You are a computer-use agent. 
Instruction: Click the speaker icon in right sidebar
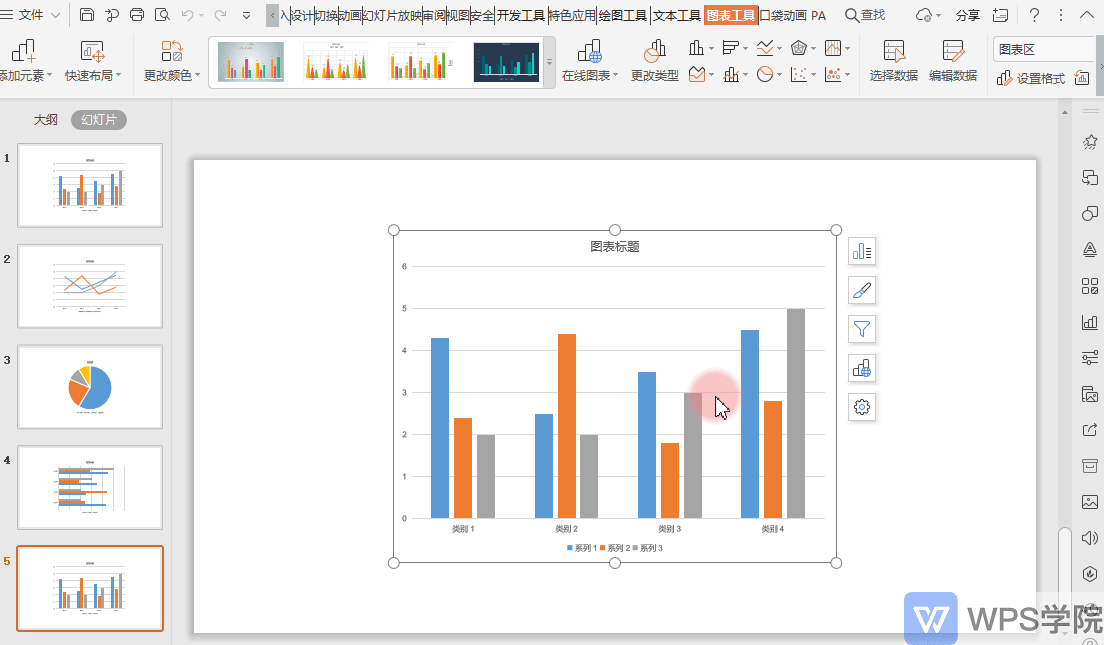[x=1090, y=538]
